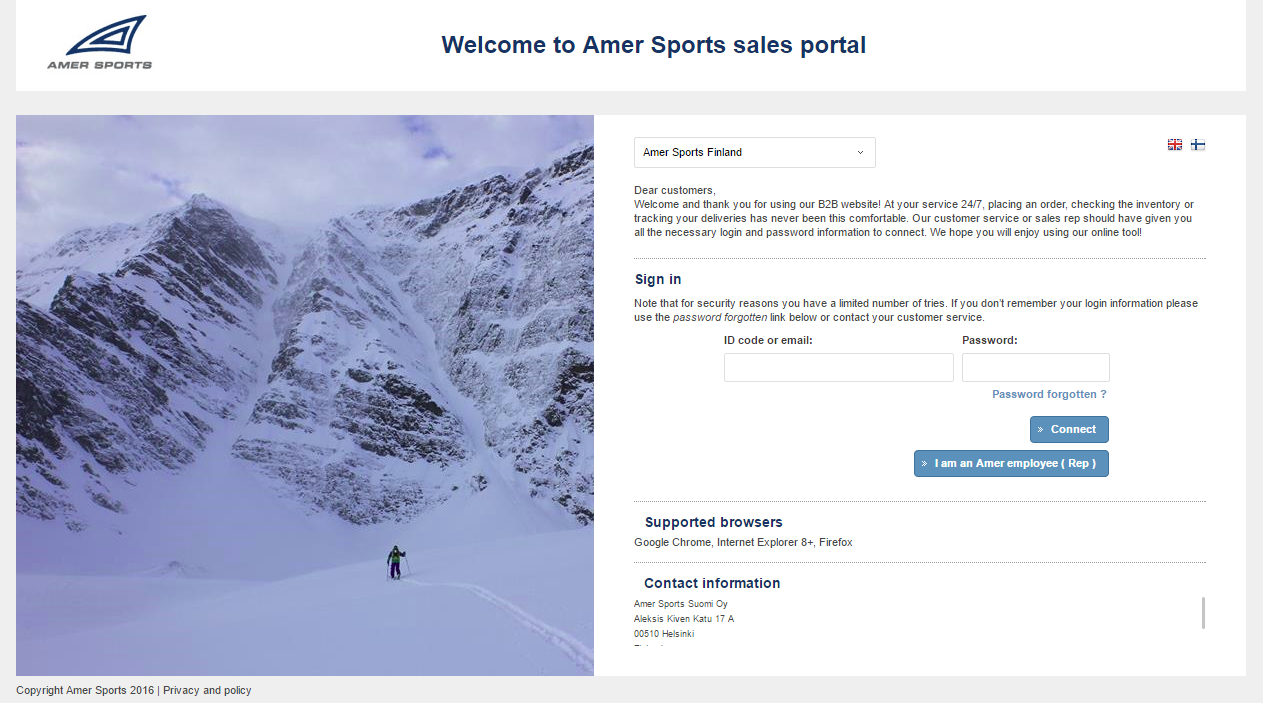This screenshot has width=1263, height=703.
Task: Click the skier in the photo
Action: 396,562
